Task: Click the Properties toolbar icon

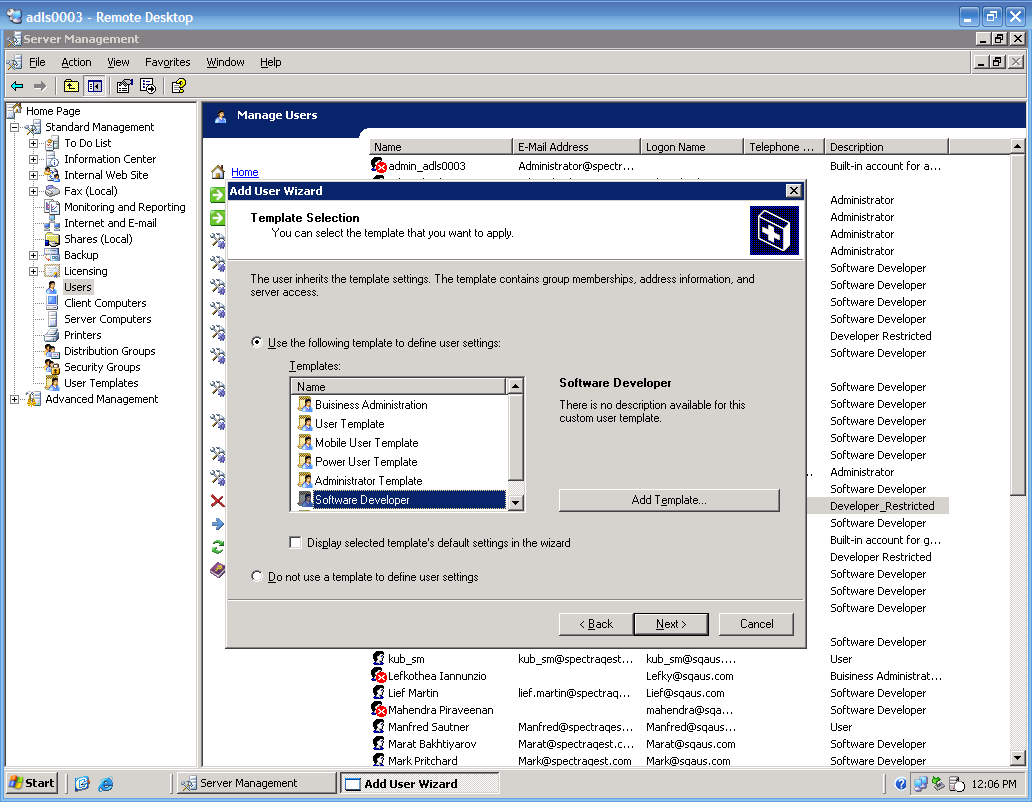Action: 125,86
